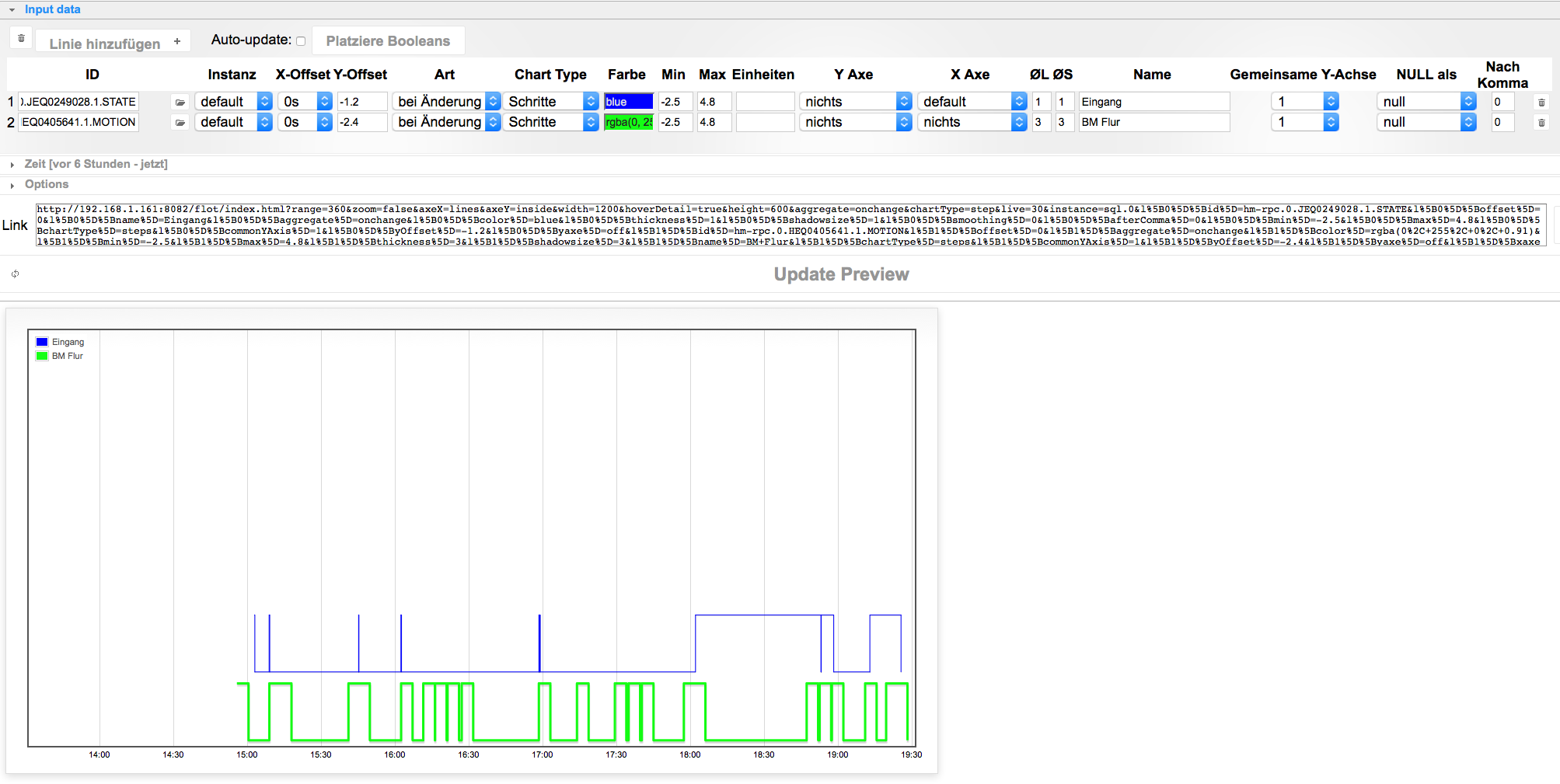Click the Chart Type column header

(550, 75)
